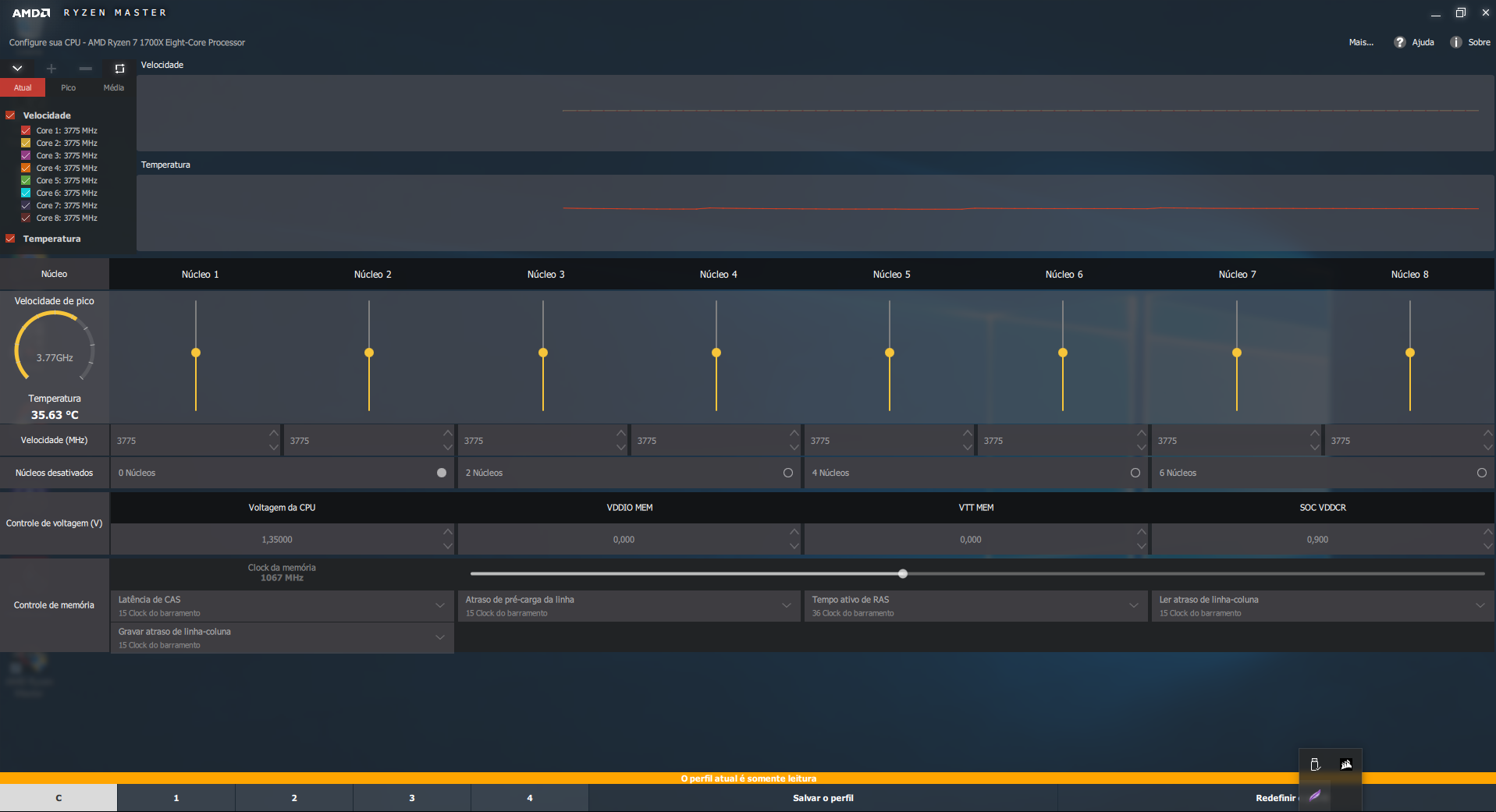Click the Voltagem da CPU value field
The image size is (1496, 812).
[277, 539]
